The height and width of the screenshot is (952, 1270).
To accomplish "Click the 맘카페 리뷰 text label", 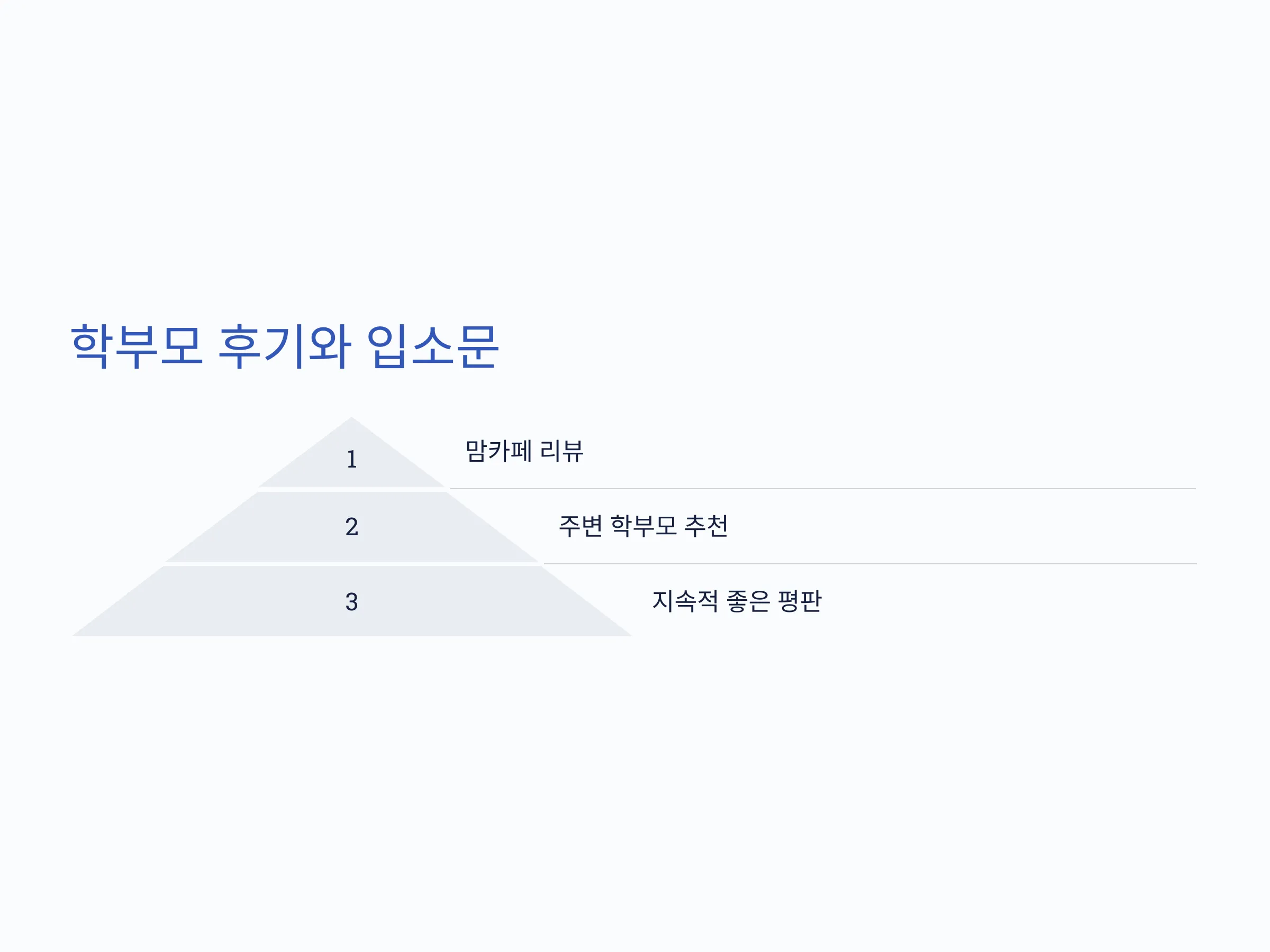I will coord(524,451).
